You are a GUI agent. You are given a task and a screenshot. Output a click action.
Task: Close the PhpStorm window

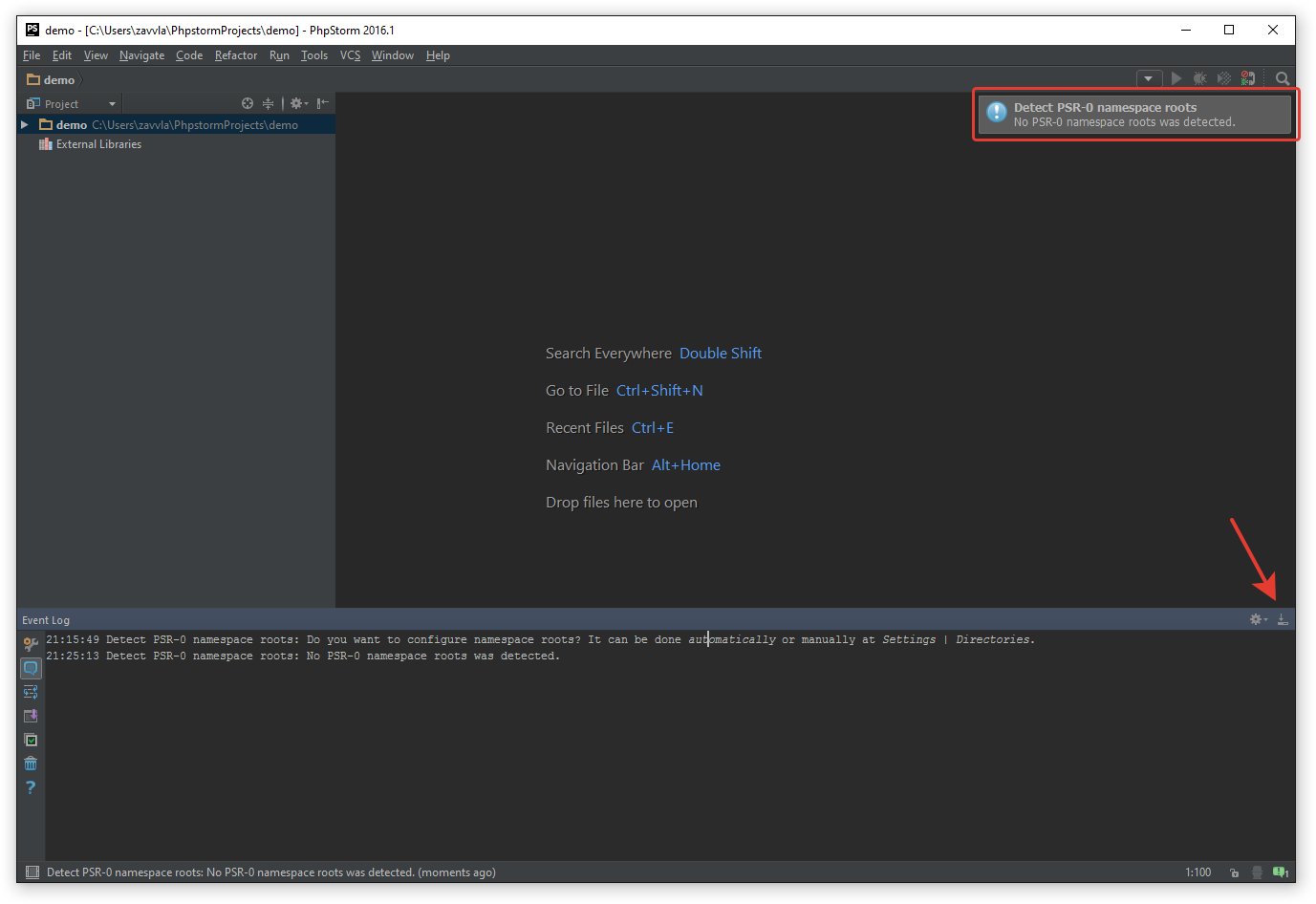(x=1273, y=30)
